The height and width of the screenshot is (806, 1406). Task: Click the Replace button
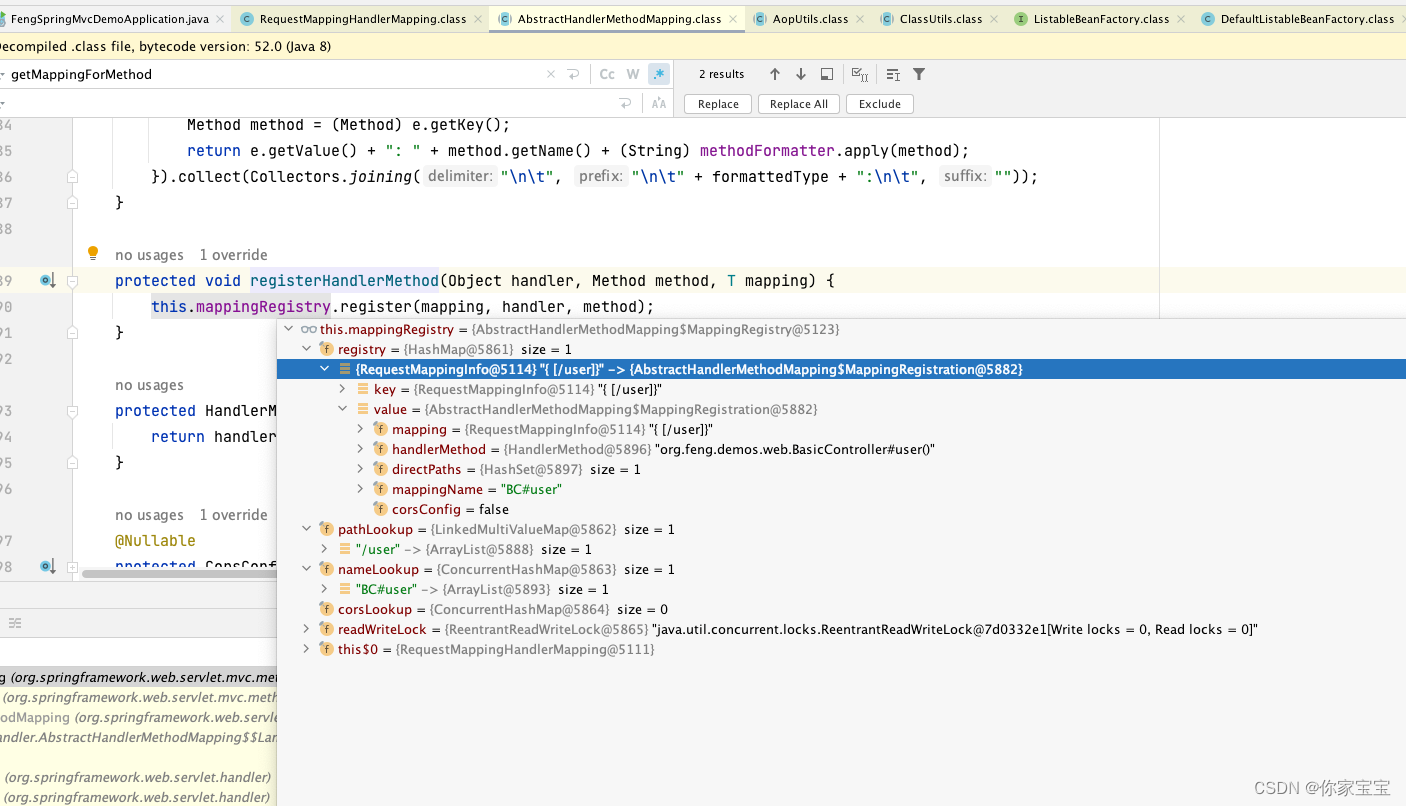pos(718,104)
